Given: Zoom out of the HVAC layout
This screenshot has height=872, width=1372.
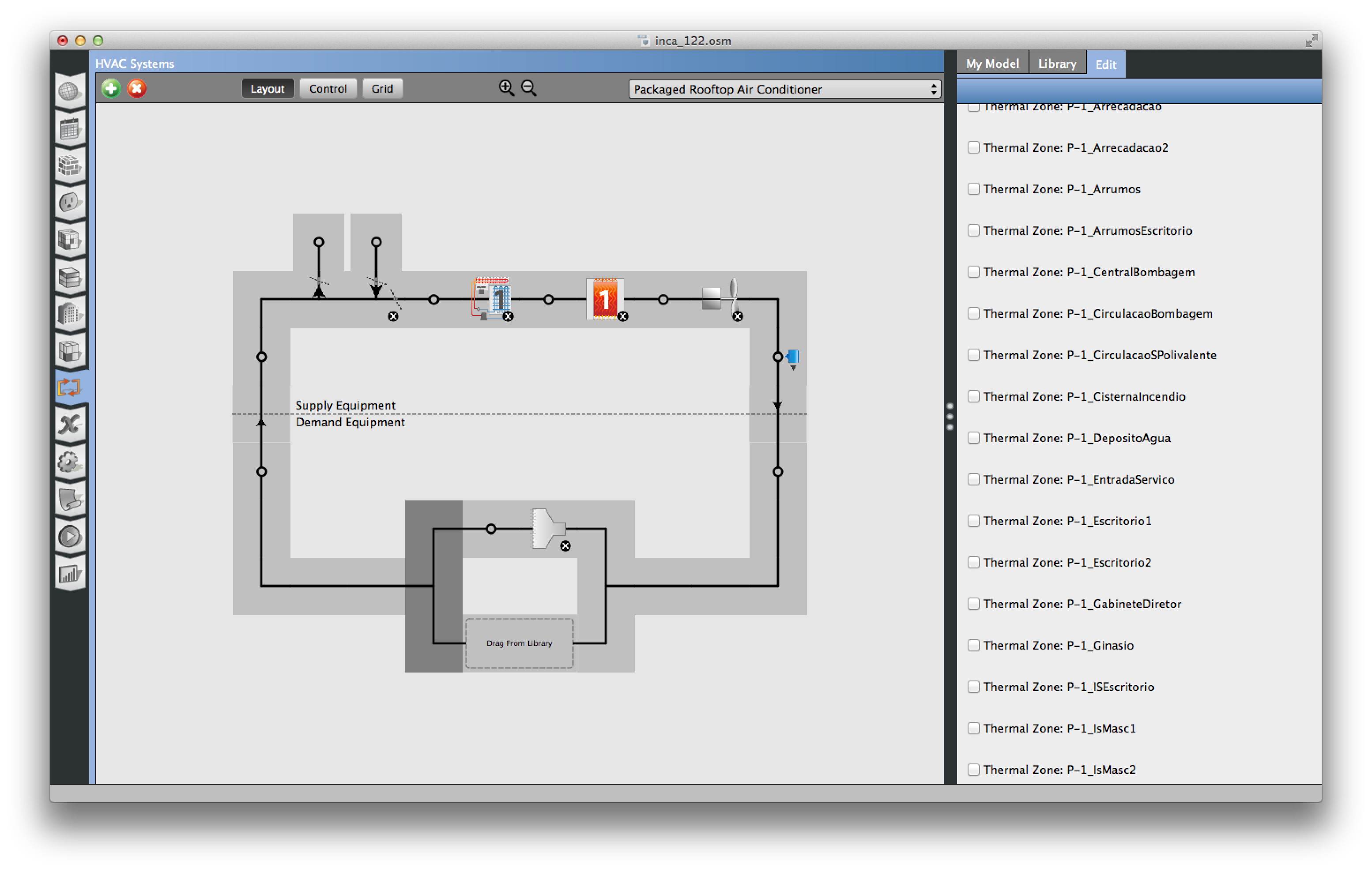Looking at the screenshot, I should 529,88.
